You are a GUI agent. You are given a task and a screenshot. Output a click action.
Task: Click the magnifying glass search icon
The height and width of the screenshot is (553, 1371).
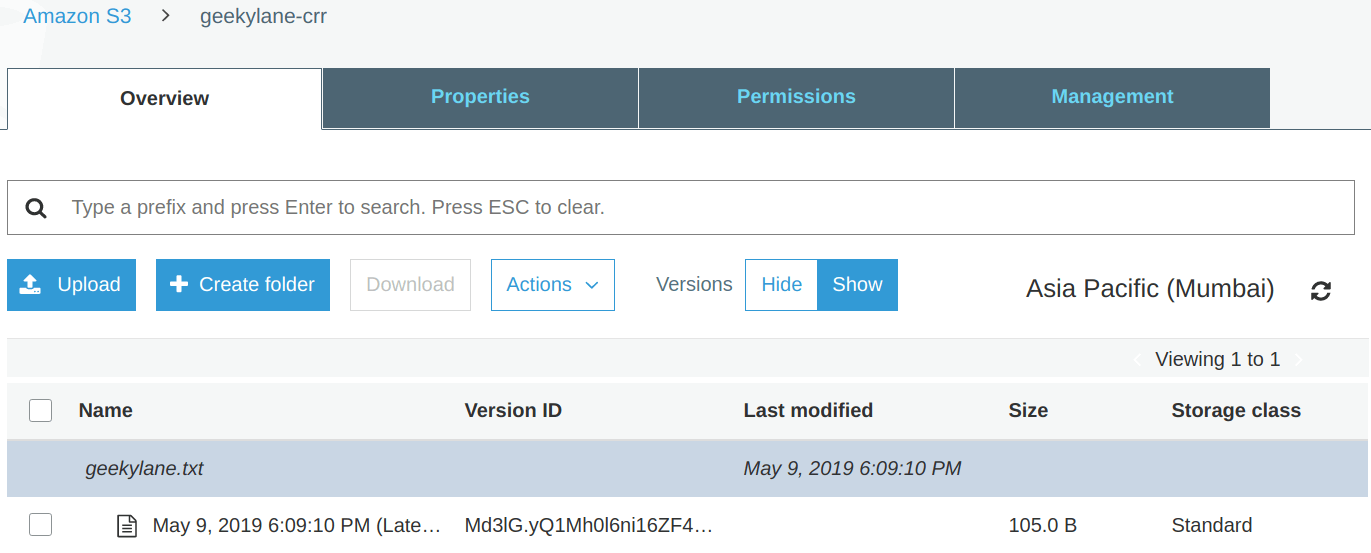click(x=36, y=208)
